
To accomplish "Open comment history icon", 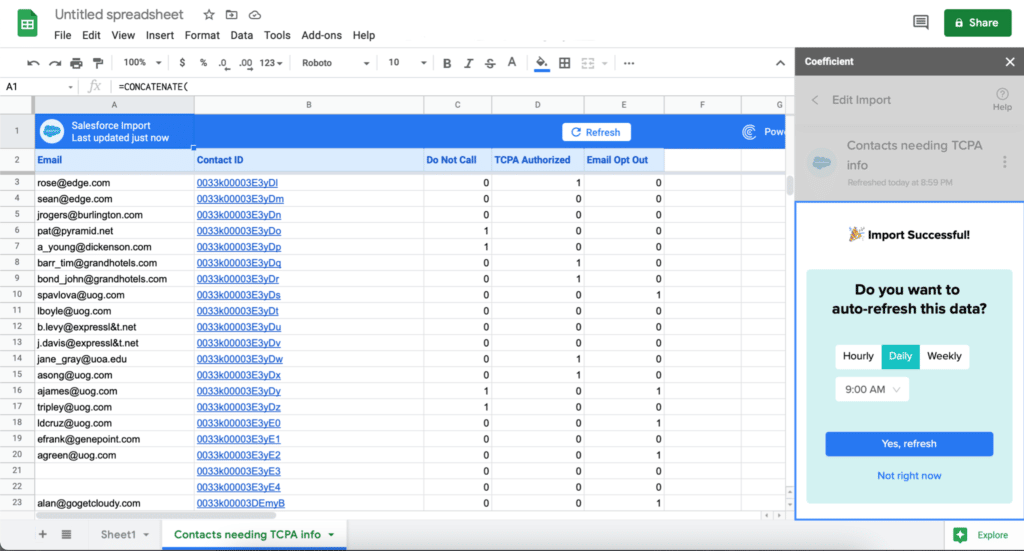I will pyautogui.click(x=921, y=23).
